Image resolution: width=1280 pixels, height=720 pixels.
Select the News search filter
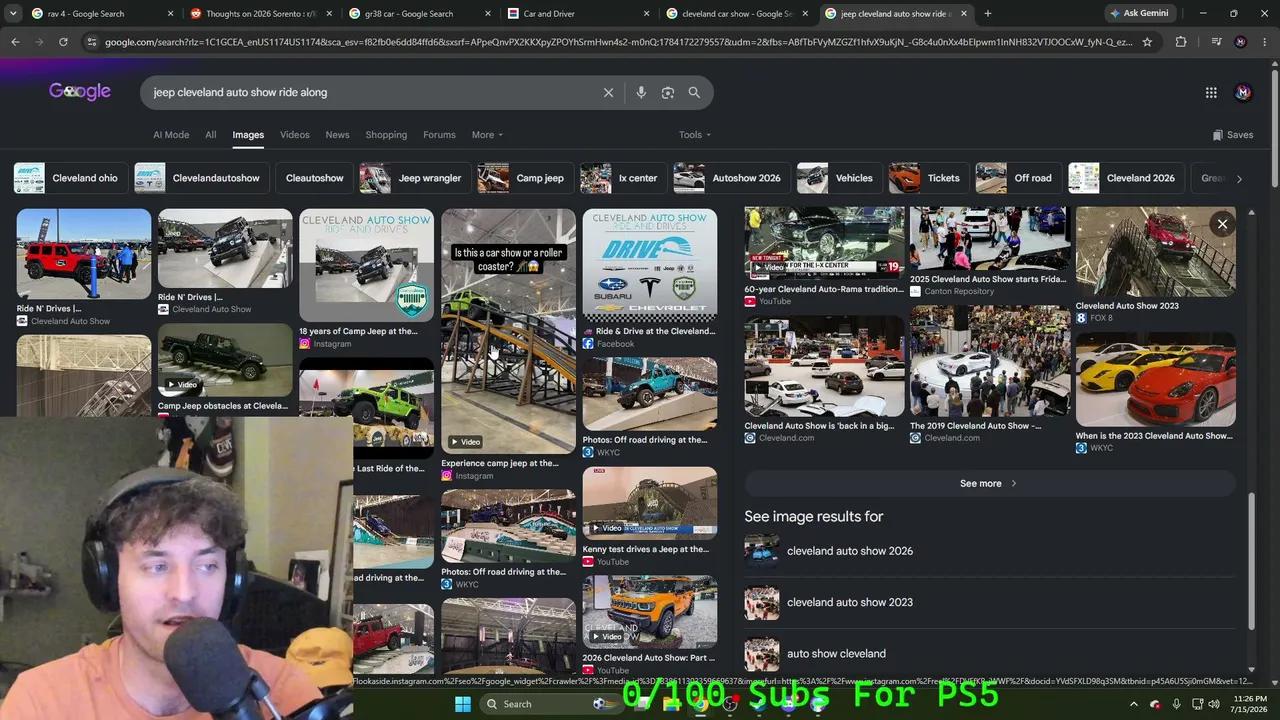point(337,135)
